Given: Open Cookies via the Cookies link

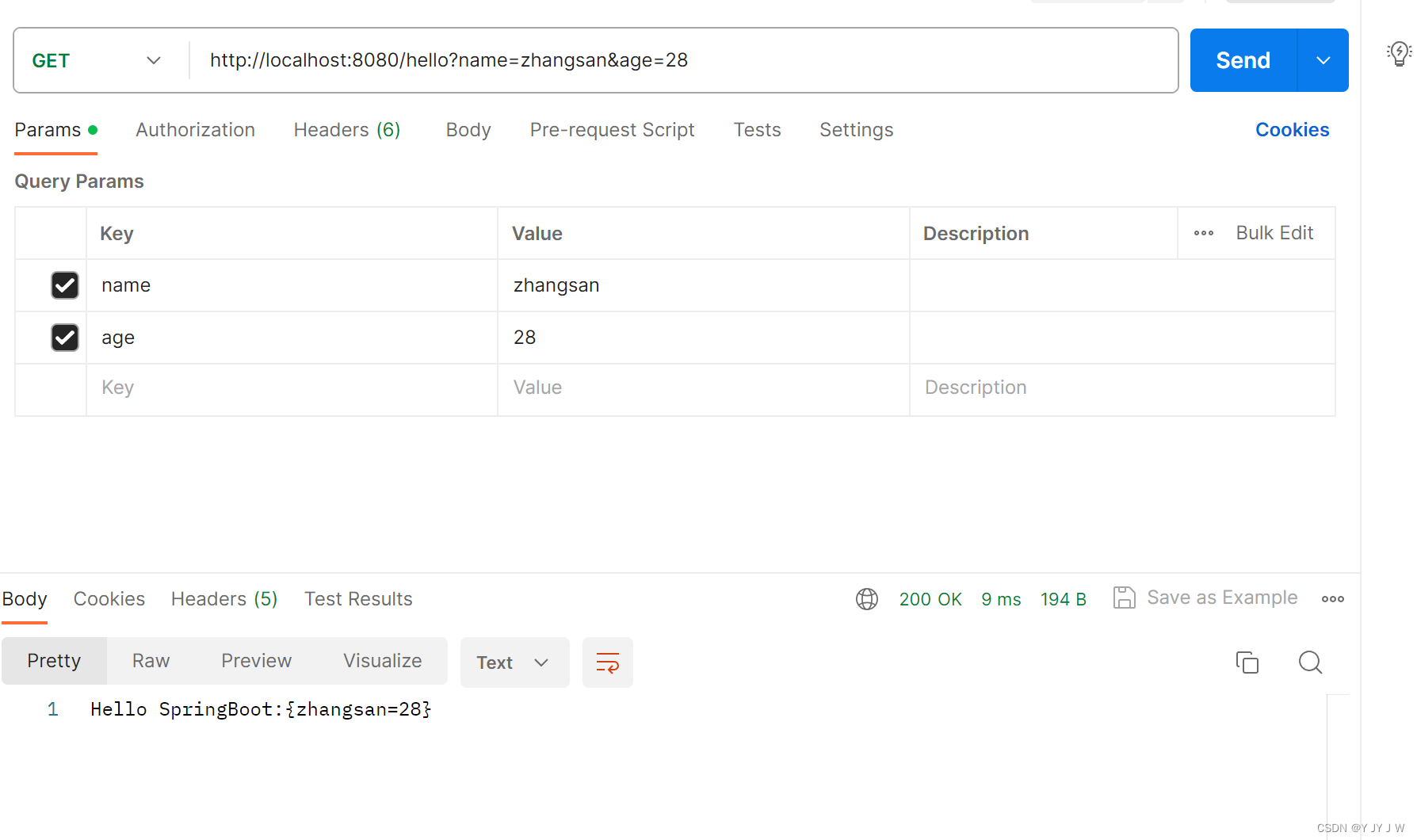Looking at the screenshot, I should pyautogui.click(x=1292, y=129).
